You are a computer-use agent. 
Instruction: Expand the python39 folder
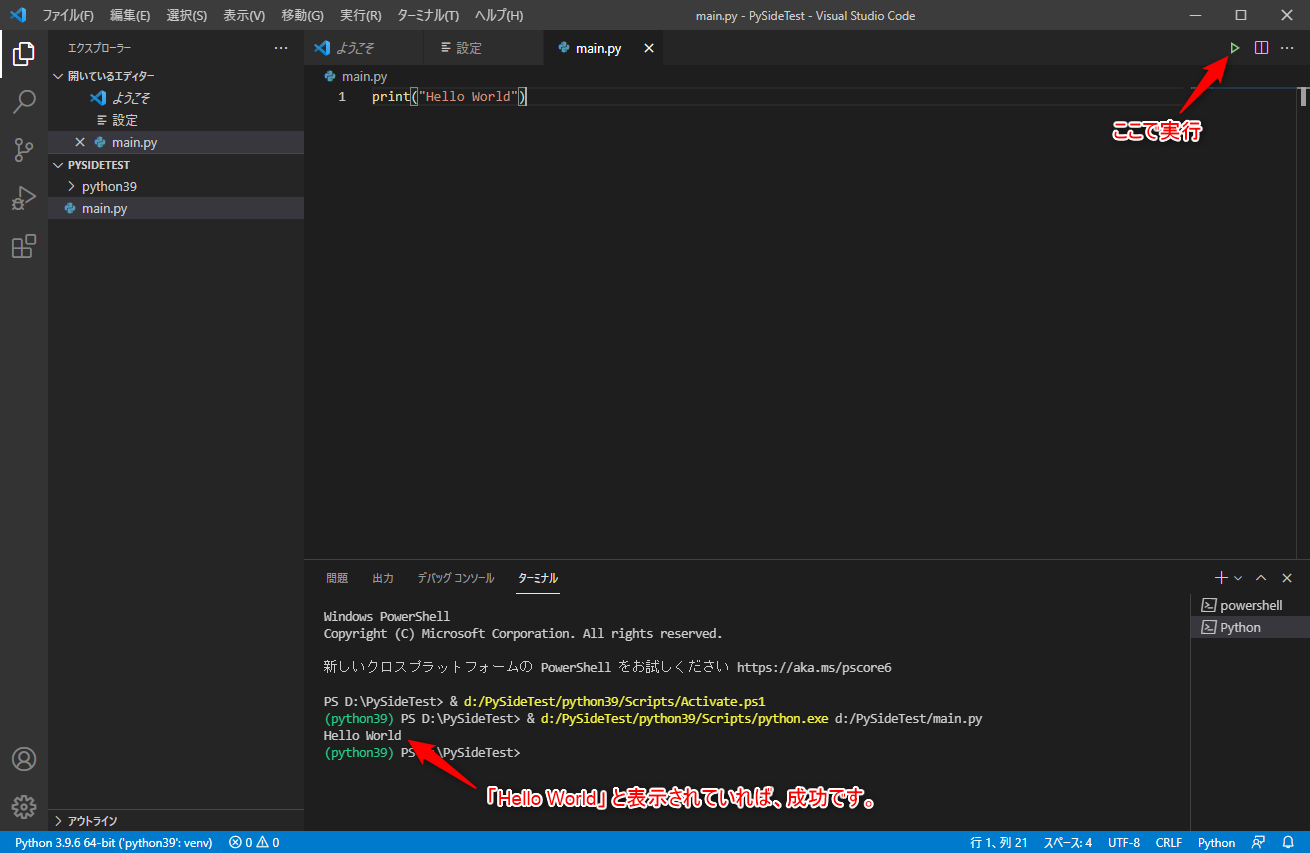coord(176,187)
